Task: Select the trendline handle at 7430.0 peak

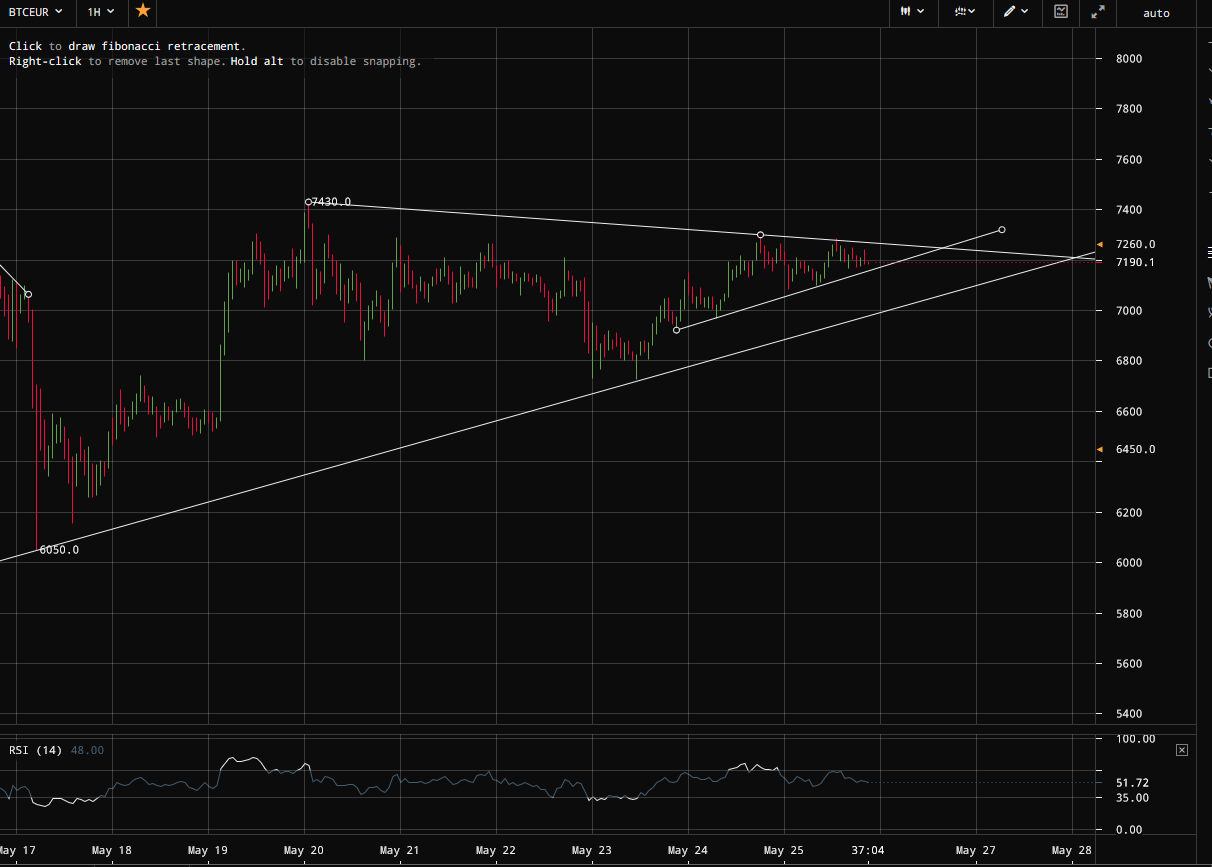Action: (x=308, y=202)
